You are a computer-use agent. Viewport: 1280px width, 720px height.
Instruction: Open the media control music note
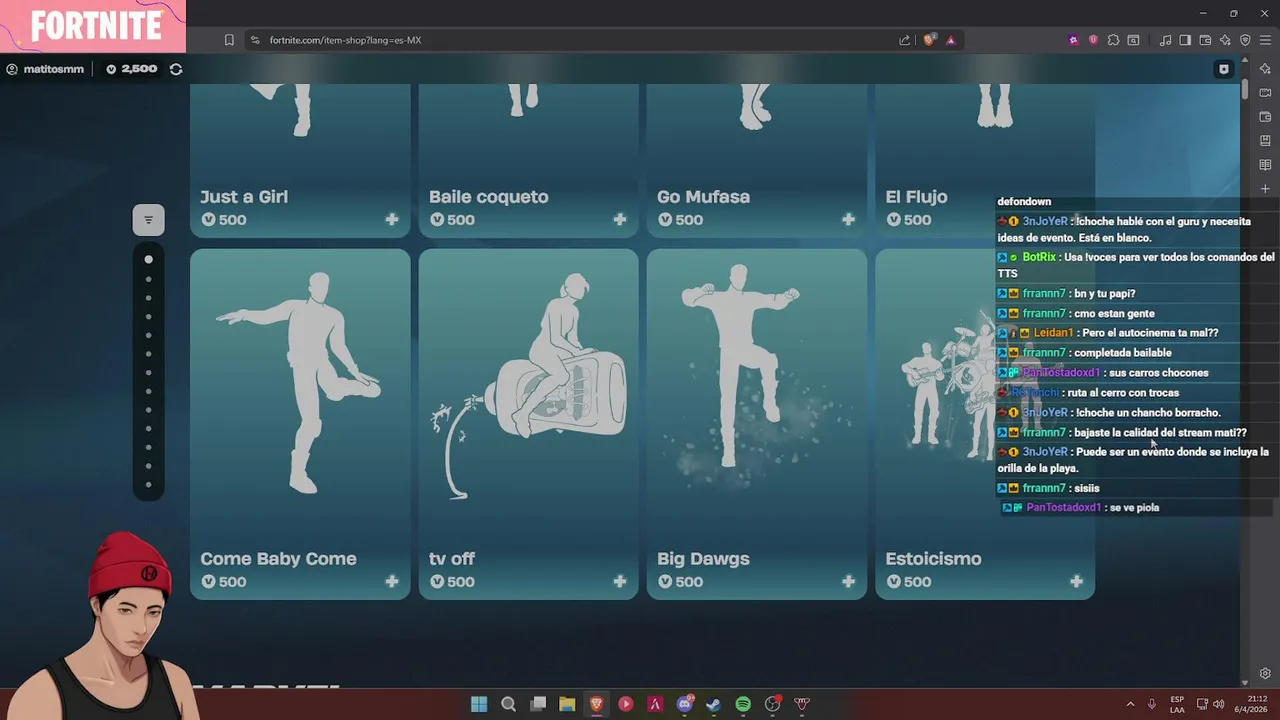(x=1165, y=40)
